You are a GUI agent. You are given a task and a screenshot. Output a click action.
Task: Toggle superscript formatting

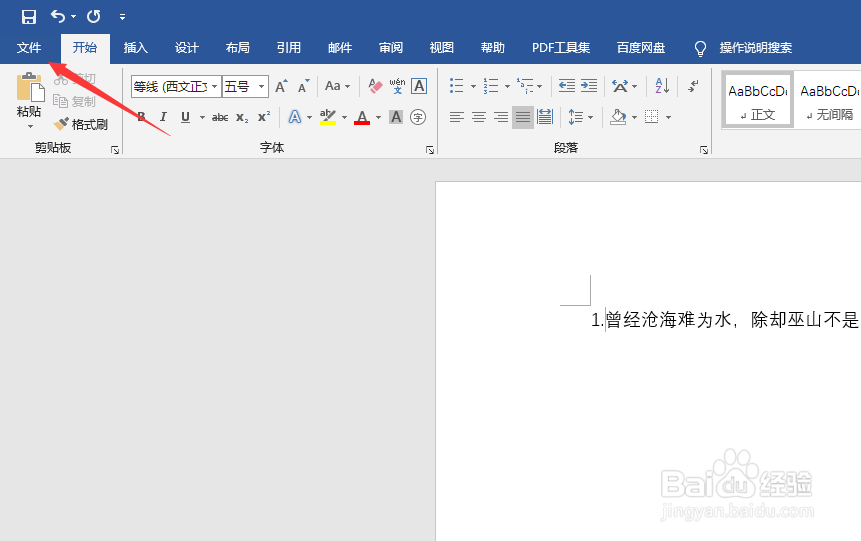[x=264, y=117]
